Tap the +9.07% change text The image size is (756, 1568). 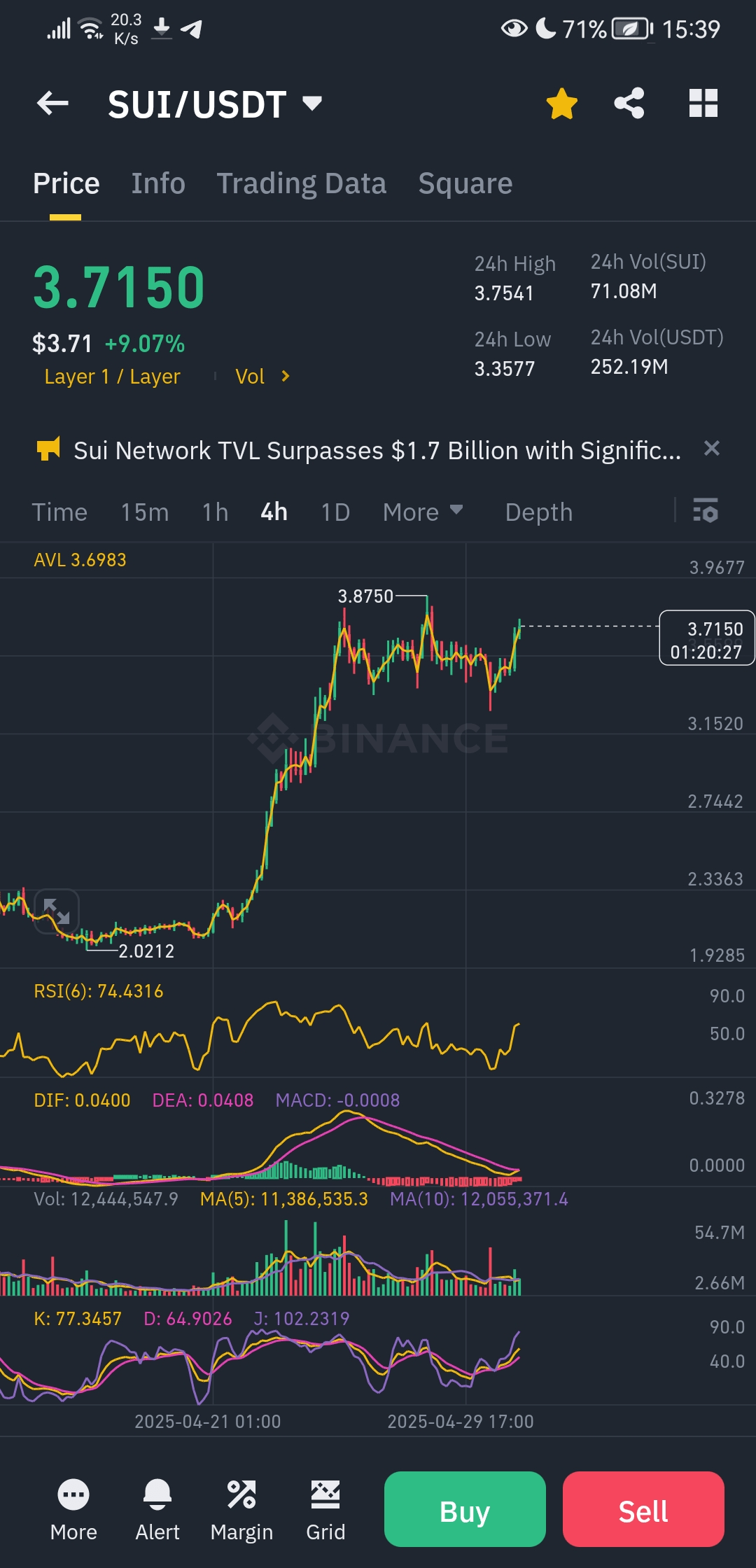(x=145, y=344)
